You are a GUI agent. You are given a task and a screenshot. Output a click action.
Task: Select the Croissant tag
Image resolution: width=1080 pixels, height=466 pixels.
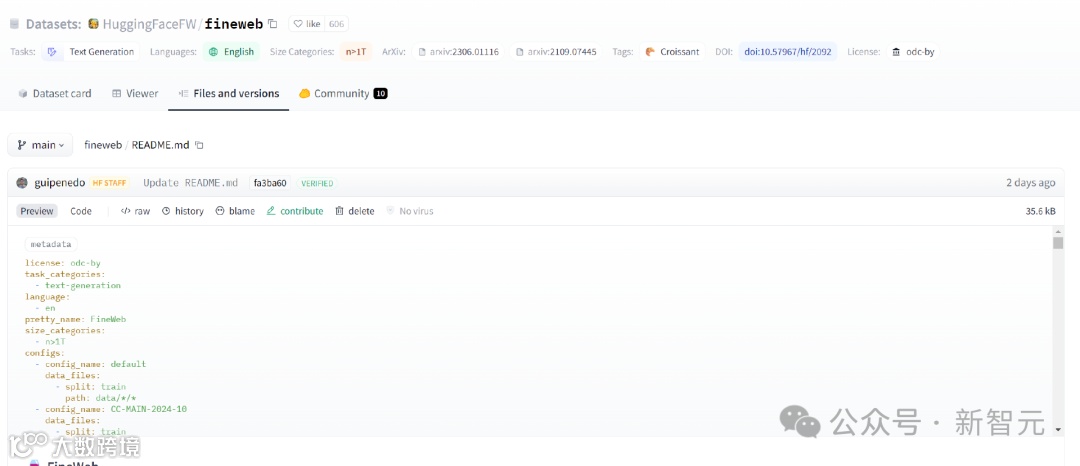point(672,52)
